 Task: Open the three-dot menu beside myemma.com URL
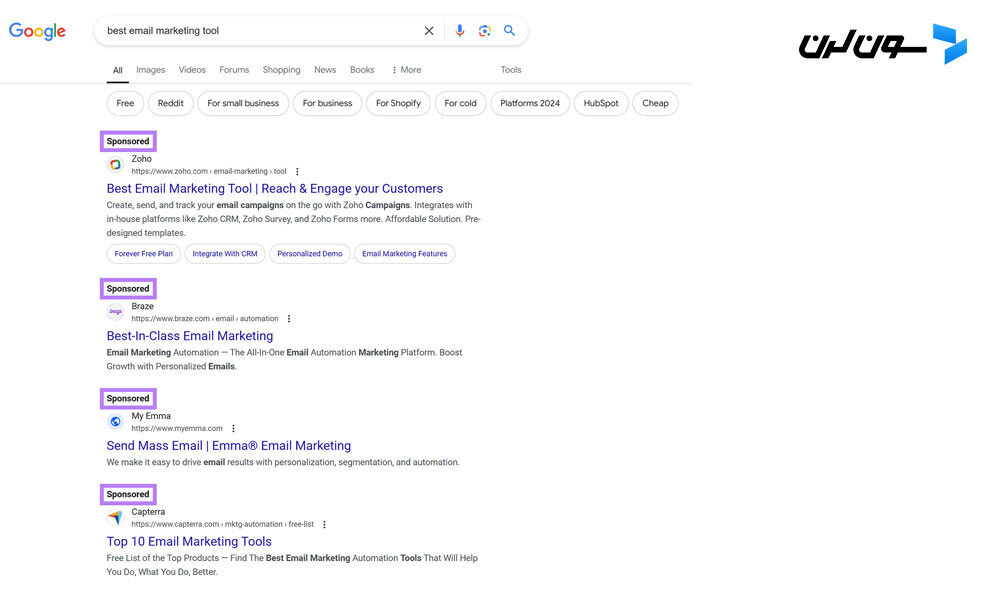pos(233,428)
